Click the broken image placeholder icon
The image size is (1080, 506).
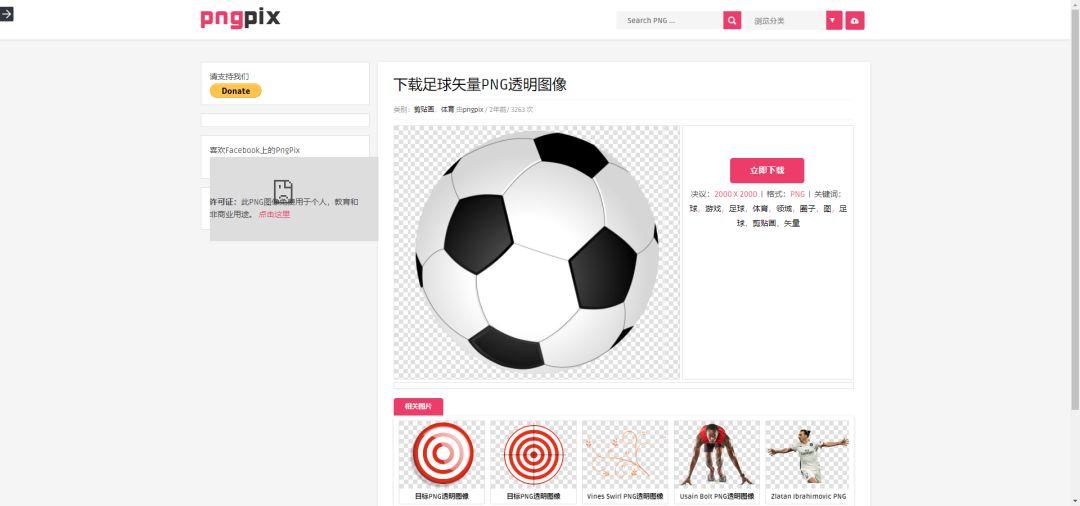[283, 191]
